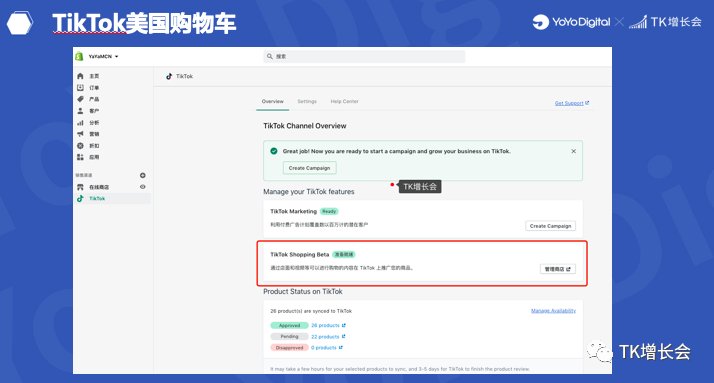Image resolution: width=714 pixels, height=383 pixels.
Task: Open Apps (应用) grid icon in sidebar
Action: (x=81, y=157)
